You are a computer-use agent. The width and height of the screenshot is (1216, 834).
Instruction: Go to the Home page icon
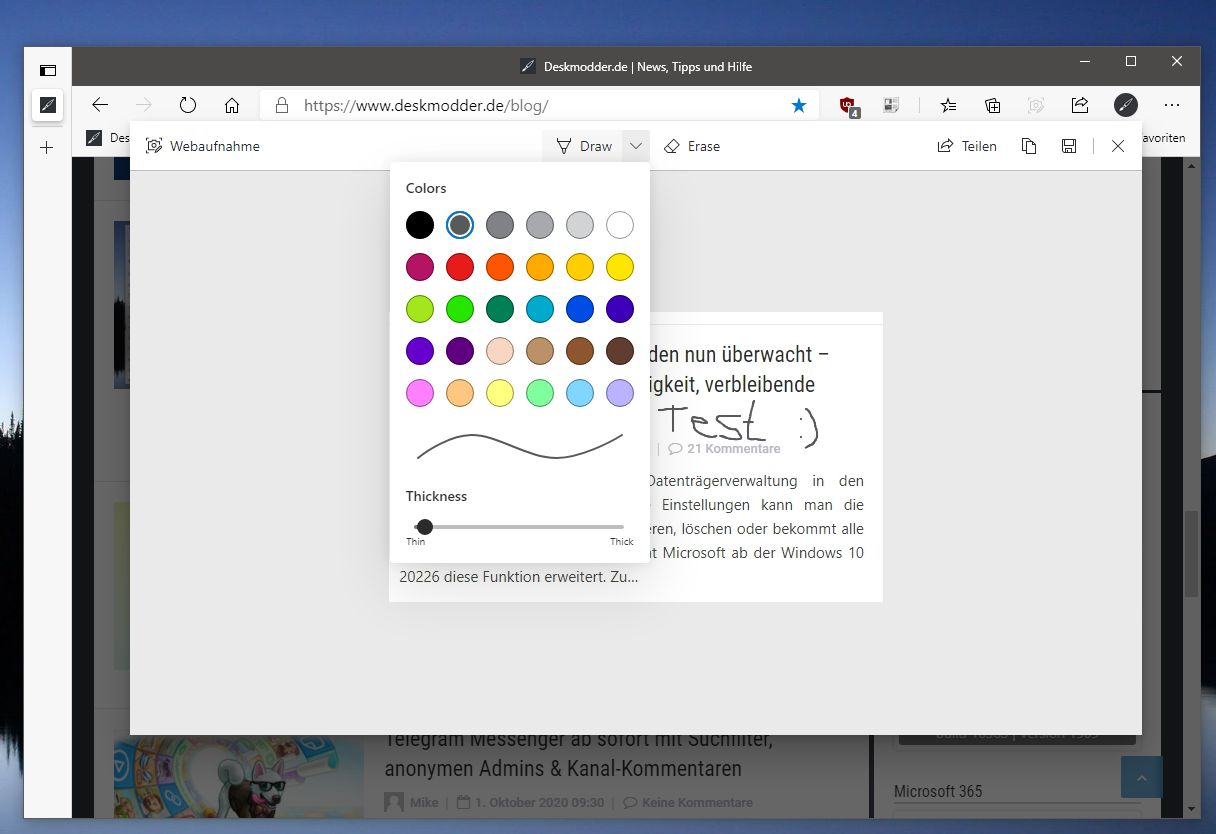(x=232, y=105)
